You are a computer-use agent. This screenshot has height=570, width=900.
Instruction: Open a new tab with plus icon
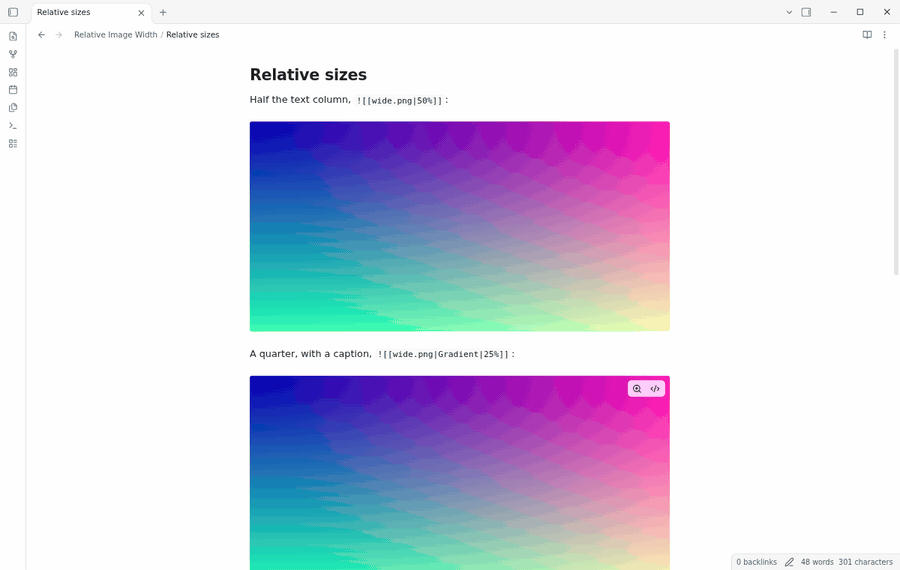tap(163, 12)
